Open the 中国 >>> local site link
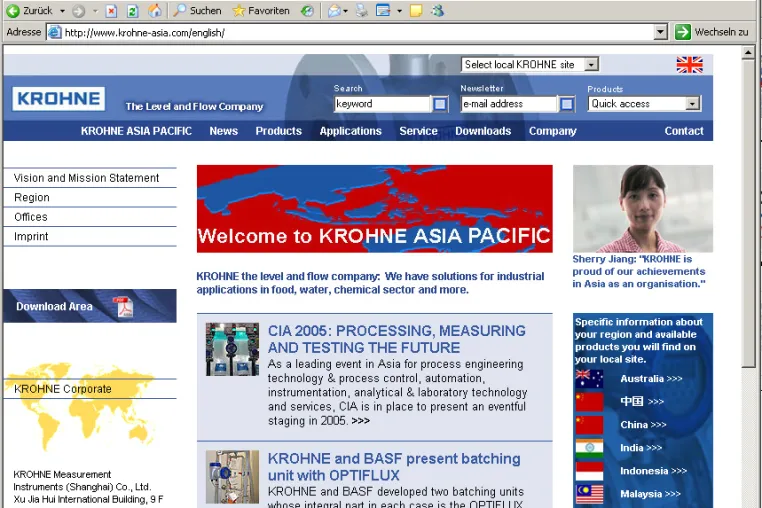Screen dimensions: 762x508 coord(641,402)
